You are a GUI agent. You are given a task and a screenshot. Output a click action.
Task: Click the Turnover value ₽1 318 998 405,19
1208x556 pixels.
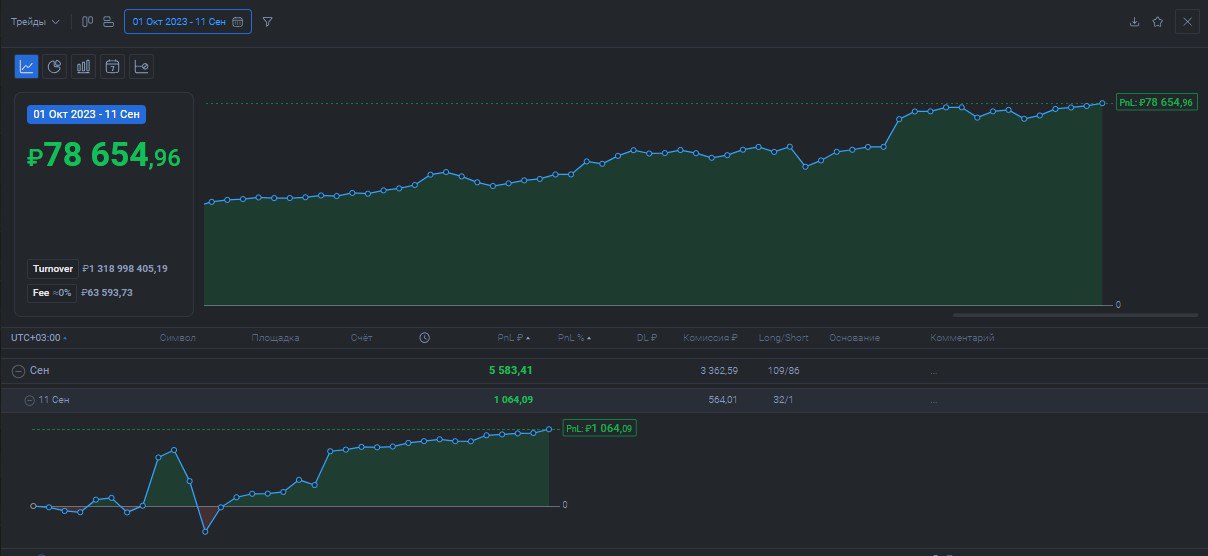125,268
